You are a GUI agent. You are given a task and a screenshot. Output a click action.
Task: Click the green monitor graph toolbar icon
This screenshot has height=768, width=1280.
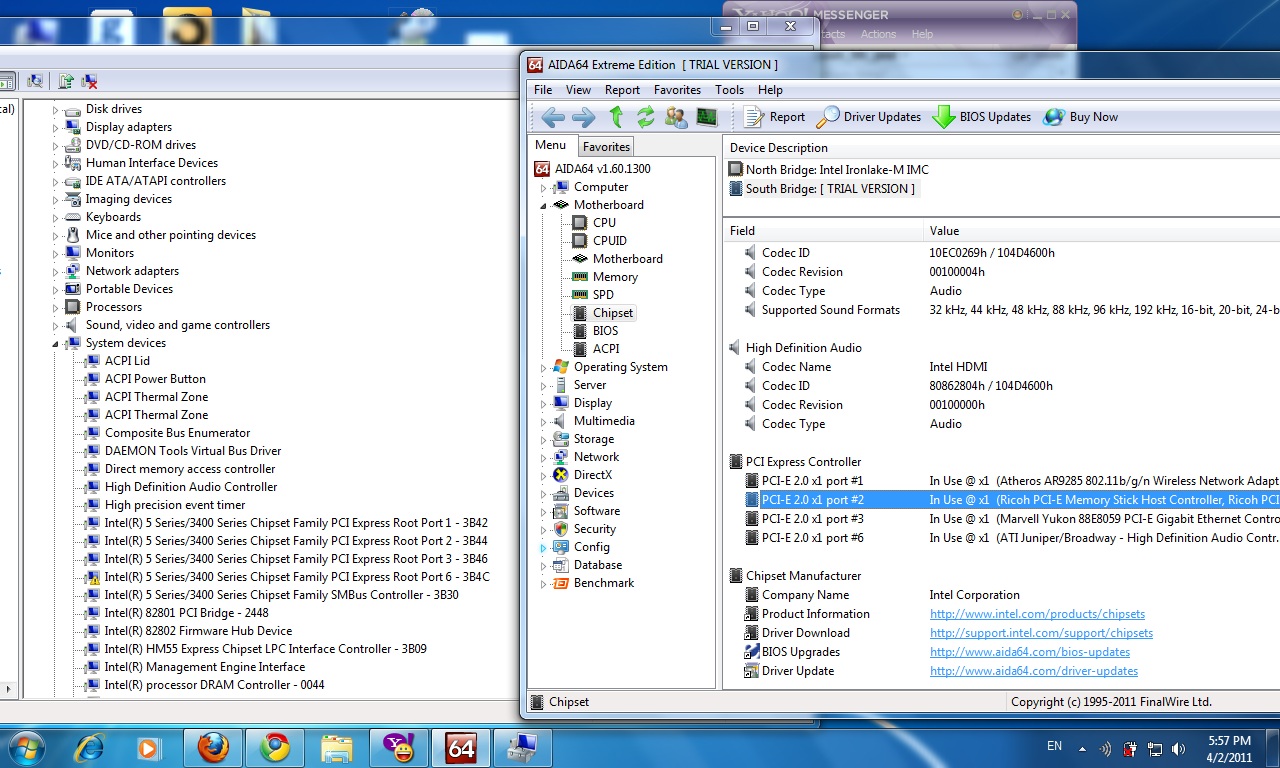click(x=707, y=117)
